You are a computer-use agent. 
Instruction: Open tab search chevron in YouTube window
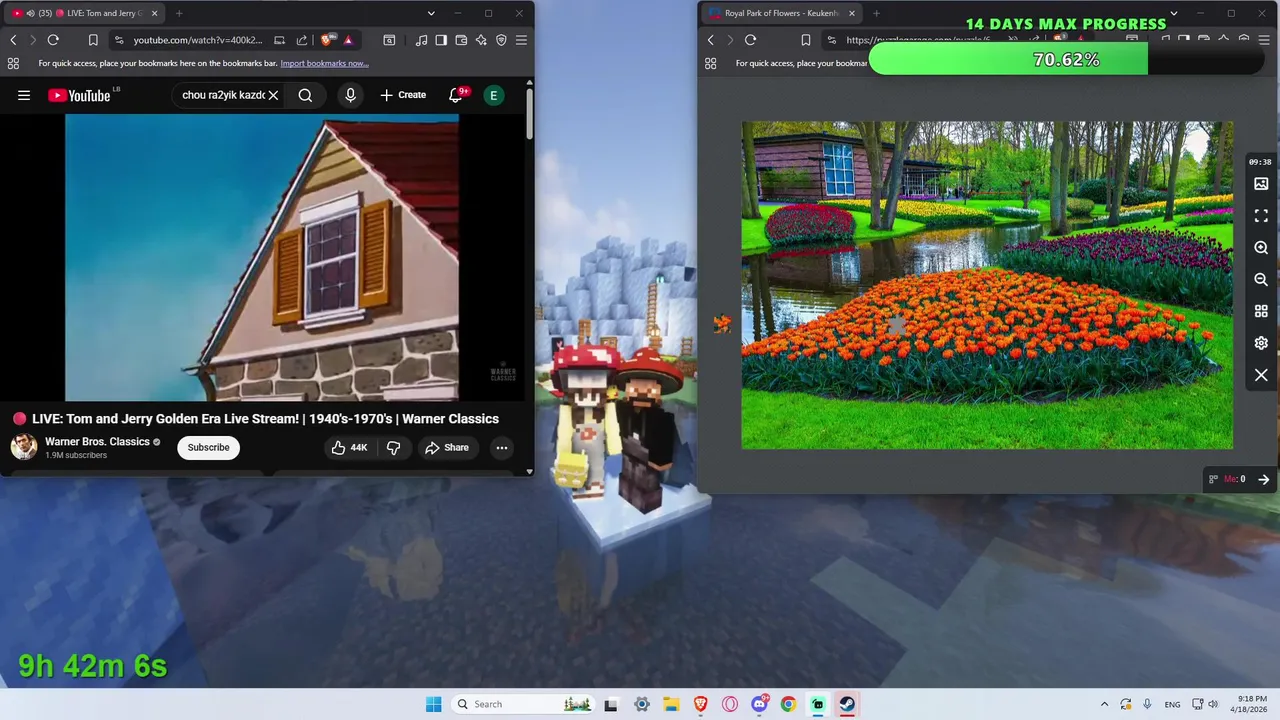click(x=431, y=13)
